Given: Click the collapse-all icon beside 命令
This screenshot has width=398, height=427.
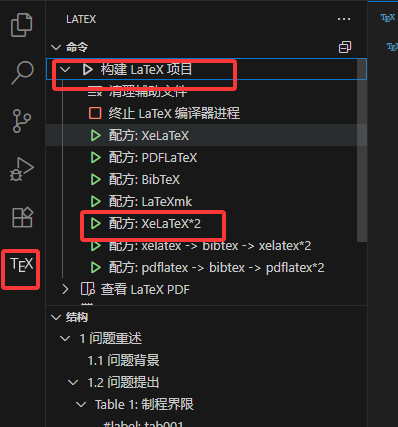Looking at the screenshot, I should point(345,47).
